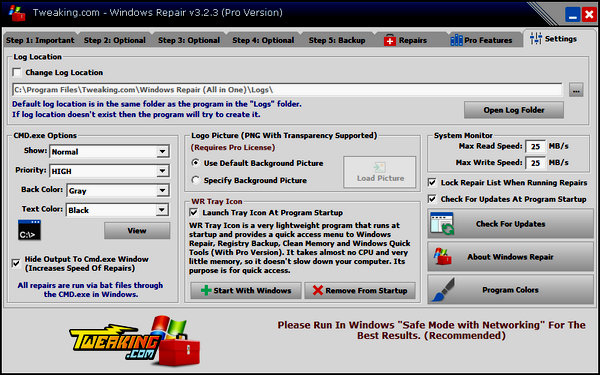Open the Repairs tab with red medkit
The image size is (600, 375).
pyautogui.click(x=406, y=40)
